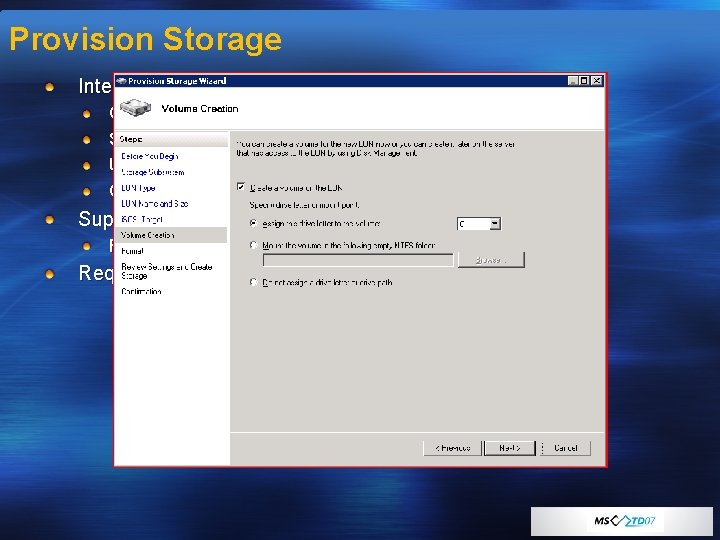The width and height of the screenshot is (720, 540).
Task: Go back with the Previous button
Action: click(x=452, y=448)
